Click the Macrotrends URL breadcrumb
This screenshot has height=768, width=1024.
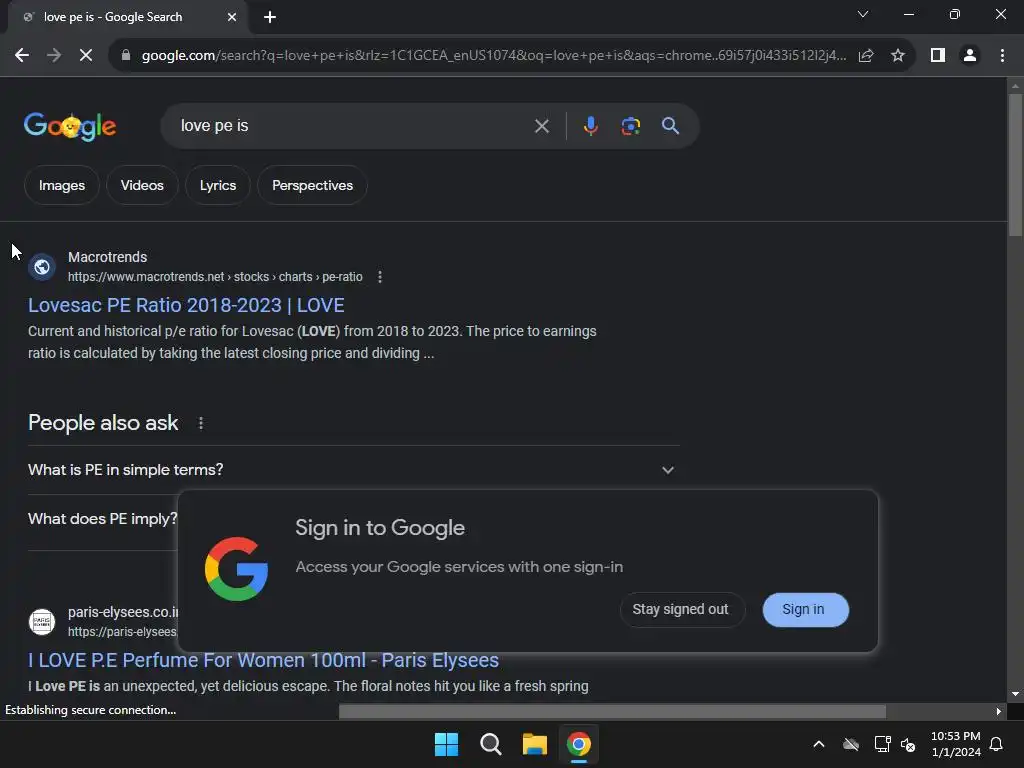coord(215,277)
